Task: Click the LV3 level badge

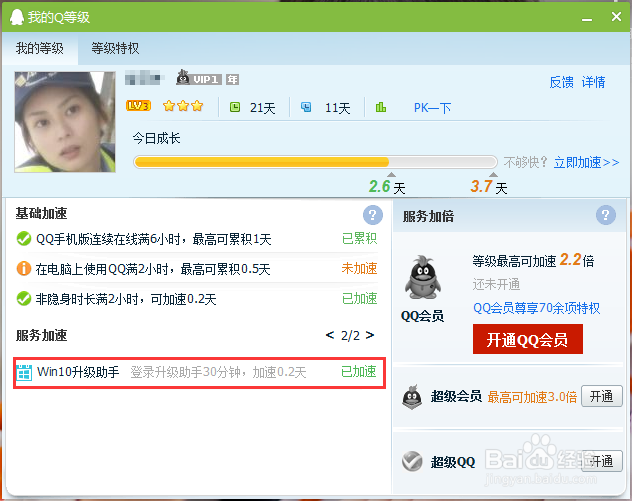Action: [138, 106]
